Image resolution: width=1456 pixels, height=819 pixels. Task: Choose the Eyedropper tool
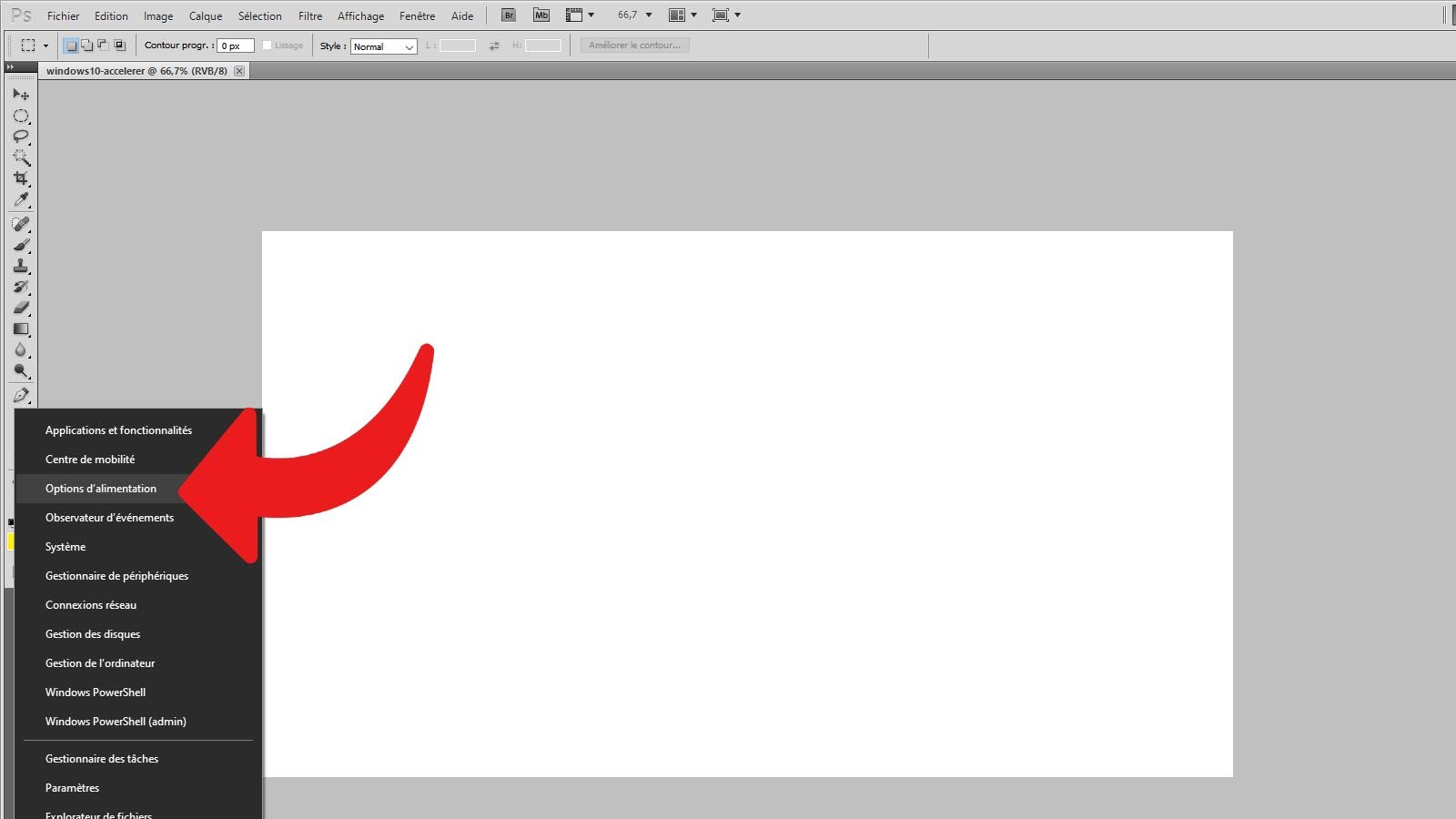[x=20, y=200]
